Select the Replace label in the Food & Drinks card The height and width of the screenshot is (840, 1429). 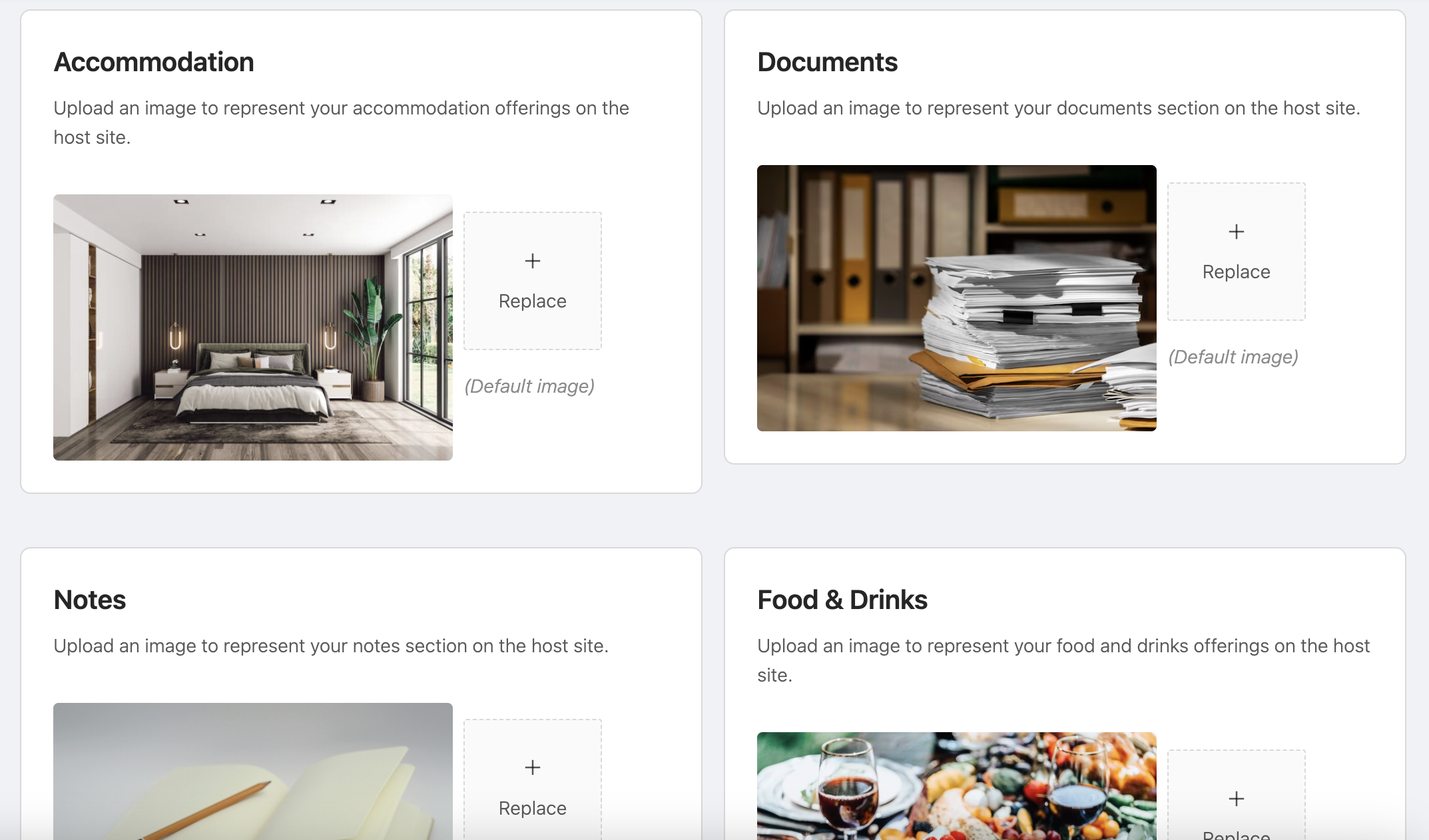point(1236,835)
